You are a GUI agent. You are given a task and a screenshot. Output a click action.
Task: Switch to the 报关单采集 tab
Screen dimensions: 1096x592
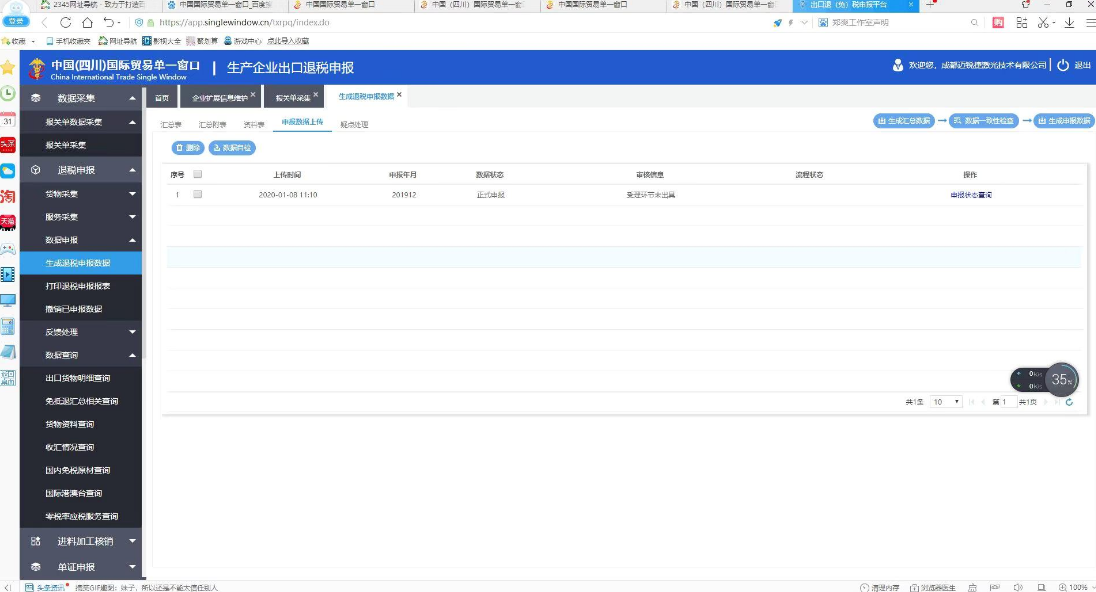click(x=293, y=97)
